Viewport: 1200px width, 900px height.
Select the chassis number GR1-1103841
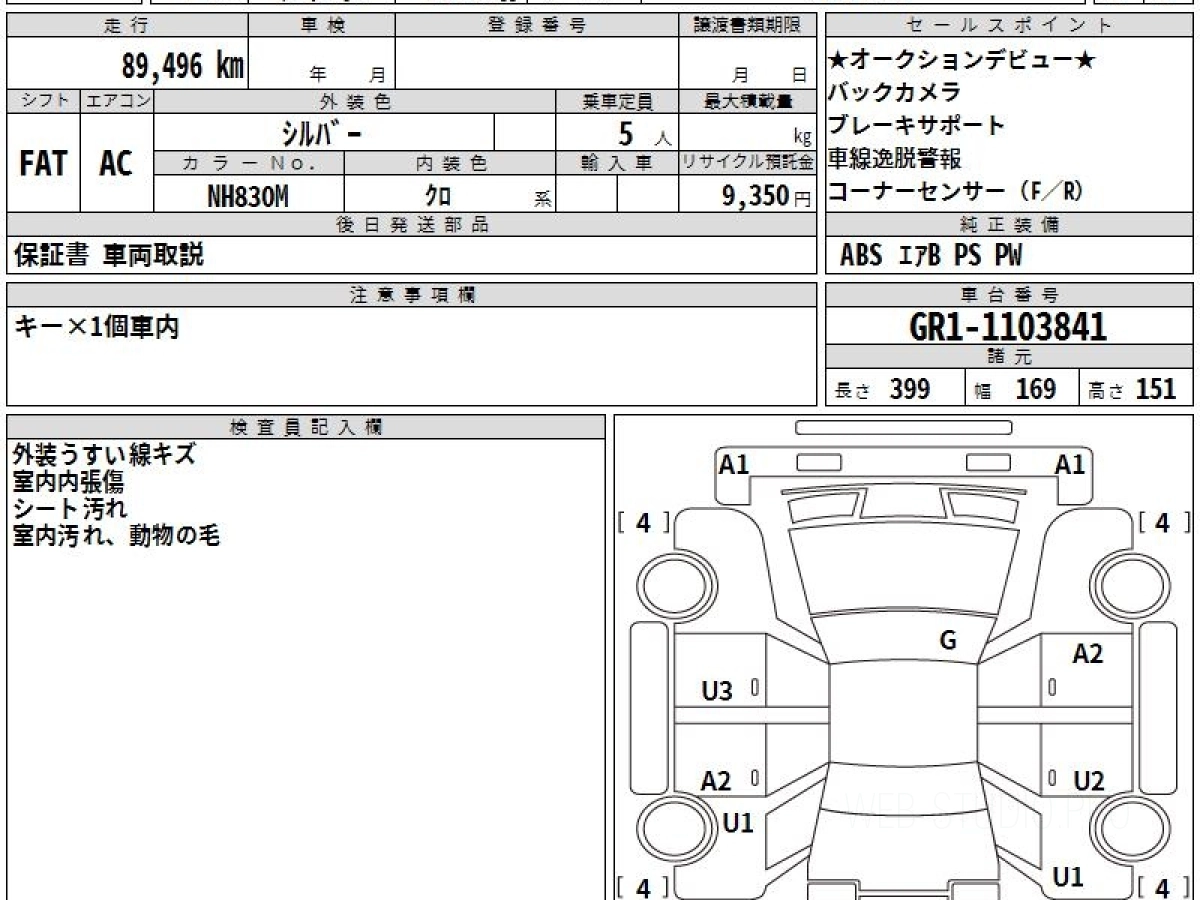(1008, 327)
